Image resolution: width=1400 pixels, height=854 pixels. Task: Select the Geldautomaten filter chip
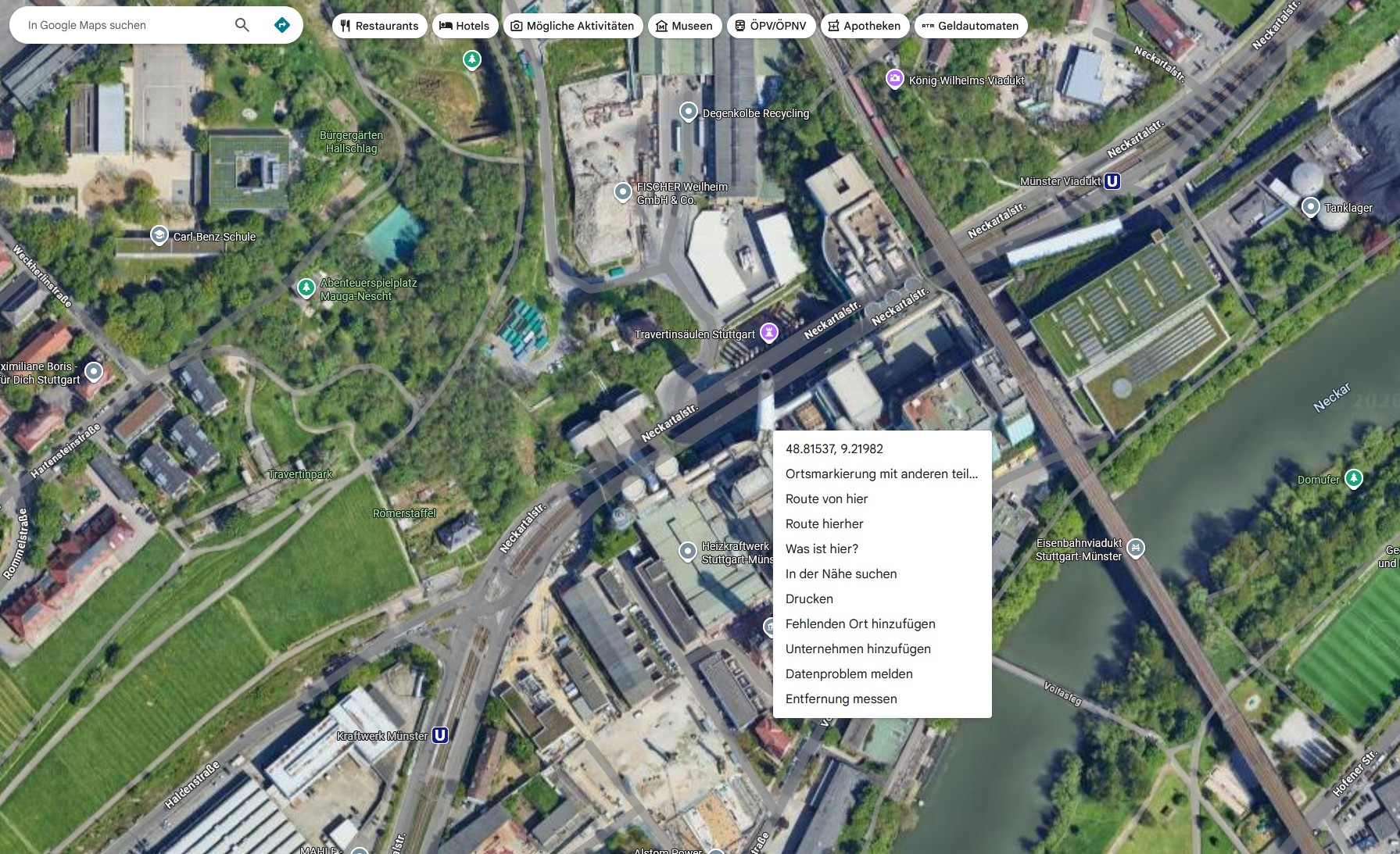[970, 26]
